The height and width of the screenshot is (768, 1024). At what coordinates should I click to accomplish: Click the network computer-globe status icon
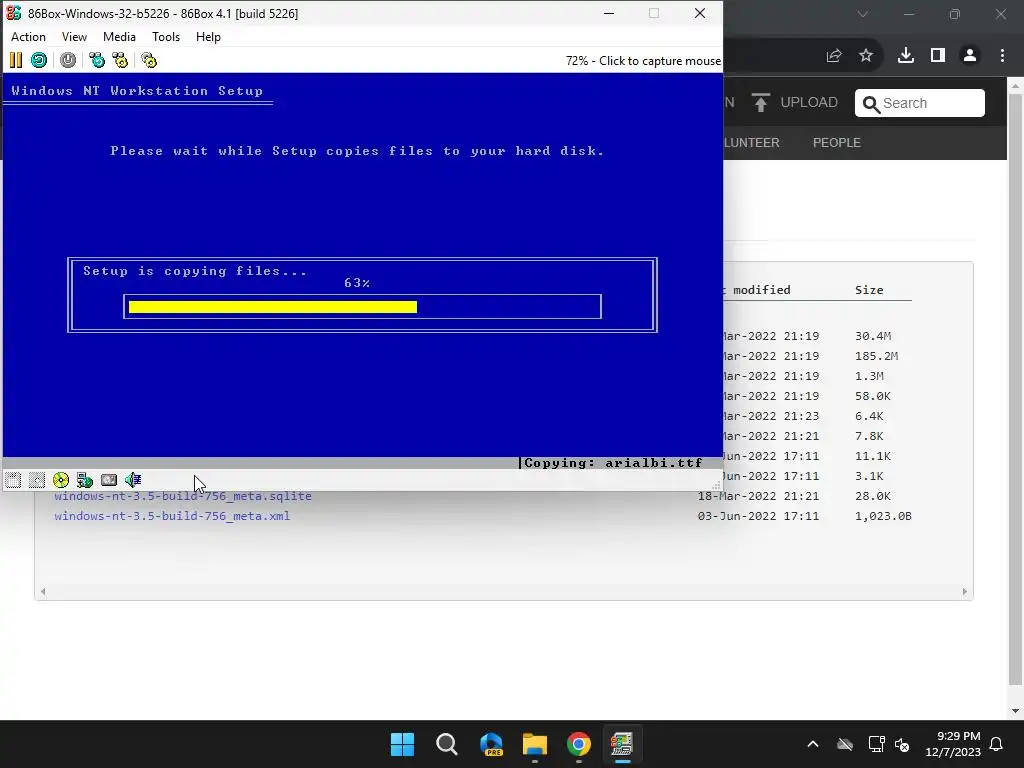coord(85,481)
